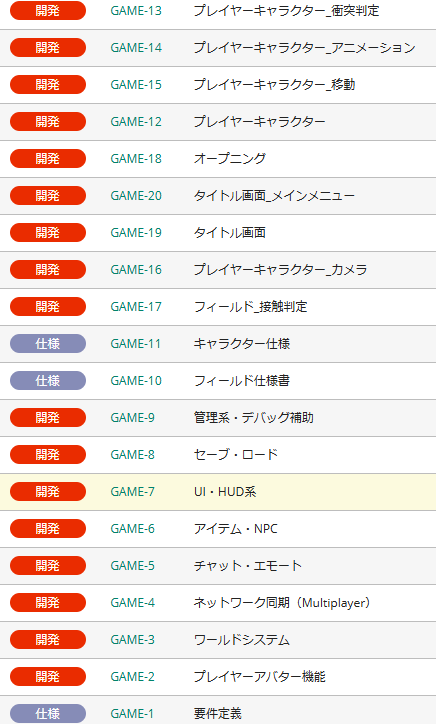Open issue link GAME-14
This screenshot has height=724, width=436.
(x=136, y=48)
